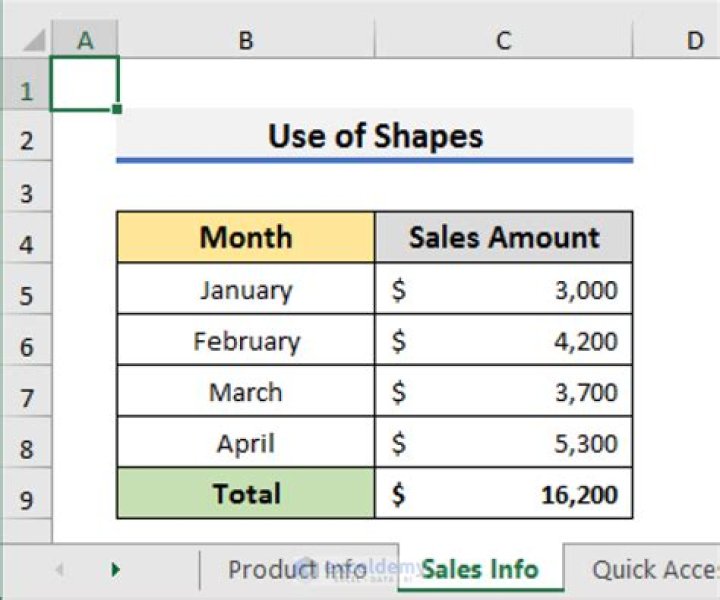Click the 'January' cell
720x600 pixels.
click(x=246, y=289)
